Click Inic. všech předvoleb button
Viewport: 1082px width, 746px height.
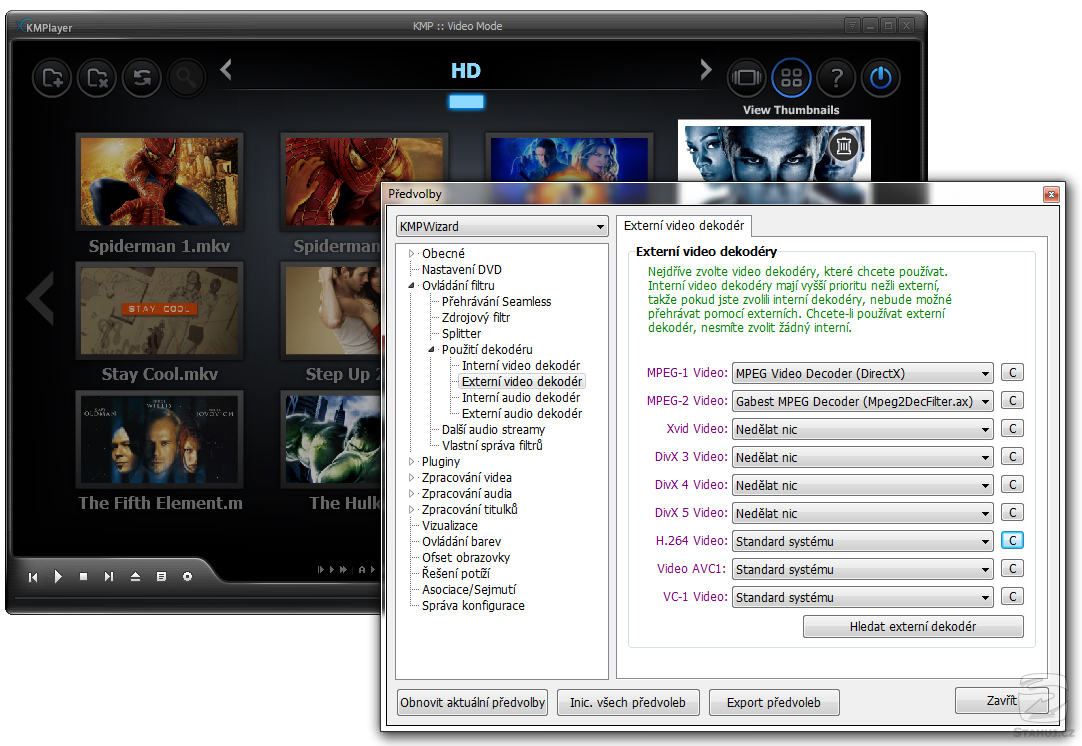point(628,703)
